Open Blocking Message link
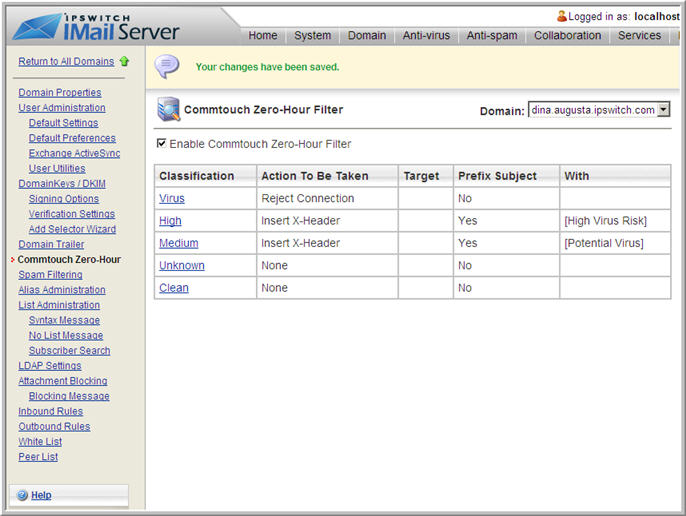Screen dimensions: 686x516 (69, 396)
